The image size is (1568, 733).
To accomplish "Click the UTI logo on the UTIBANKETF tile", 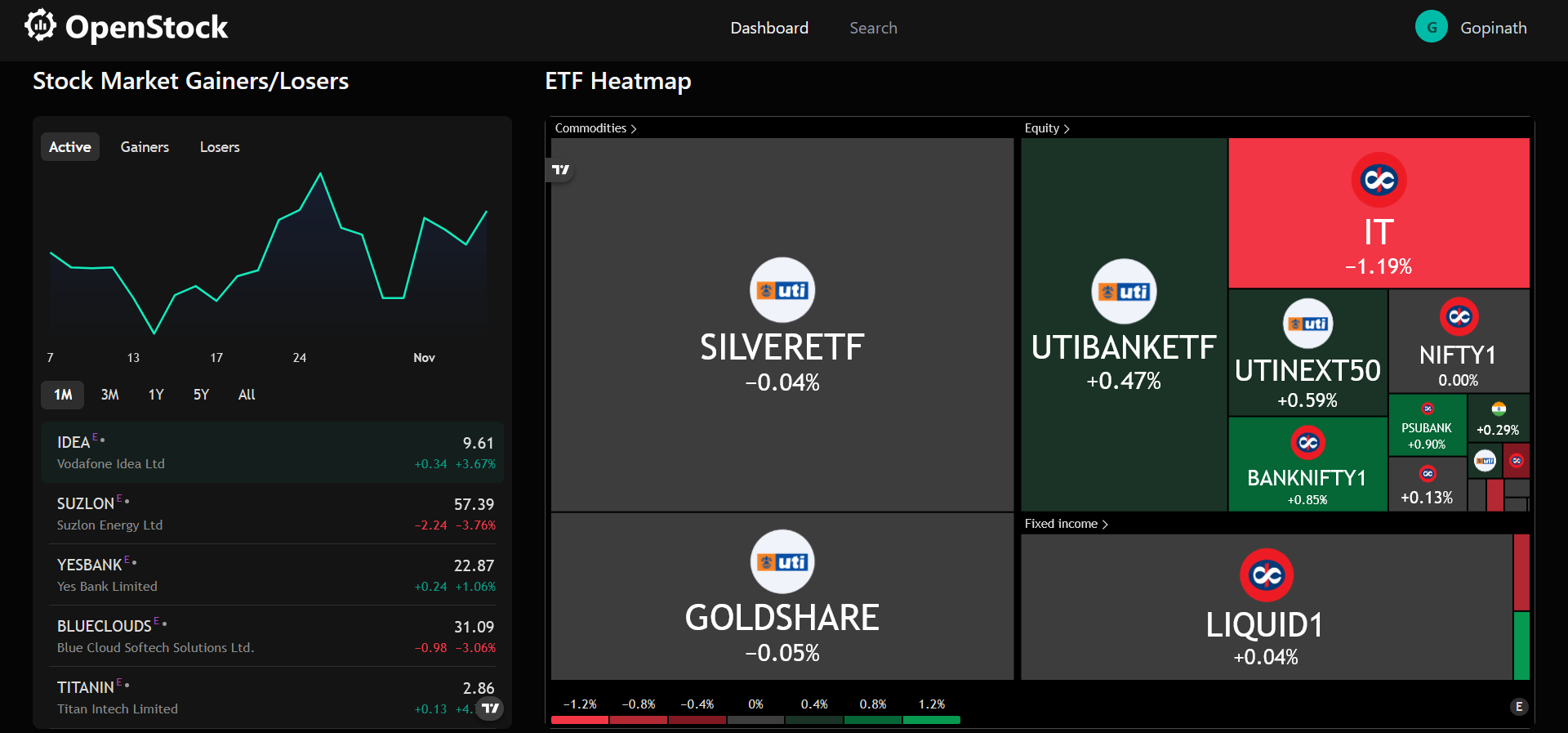I will tap(1124, 292).
